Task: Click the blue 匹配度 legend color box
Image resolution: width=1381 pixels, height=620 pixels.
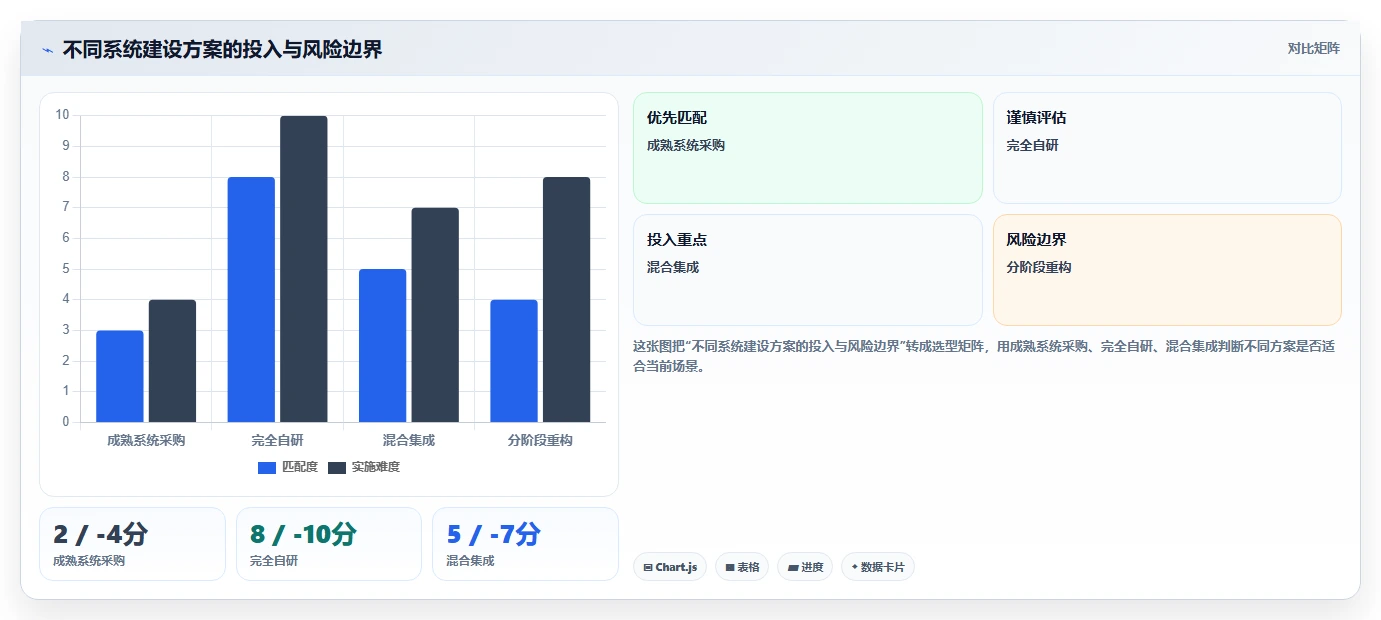Action: coord(267,468)
